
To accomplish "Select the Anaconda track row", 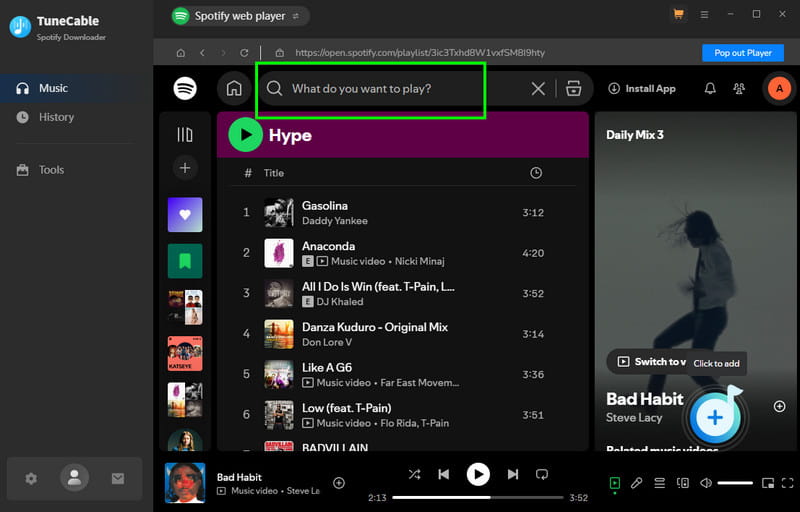I will 403,253.
